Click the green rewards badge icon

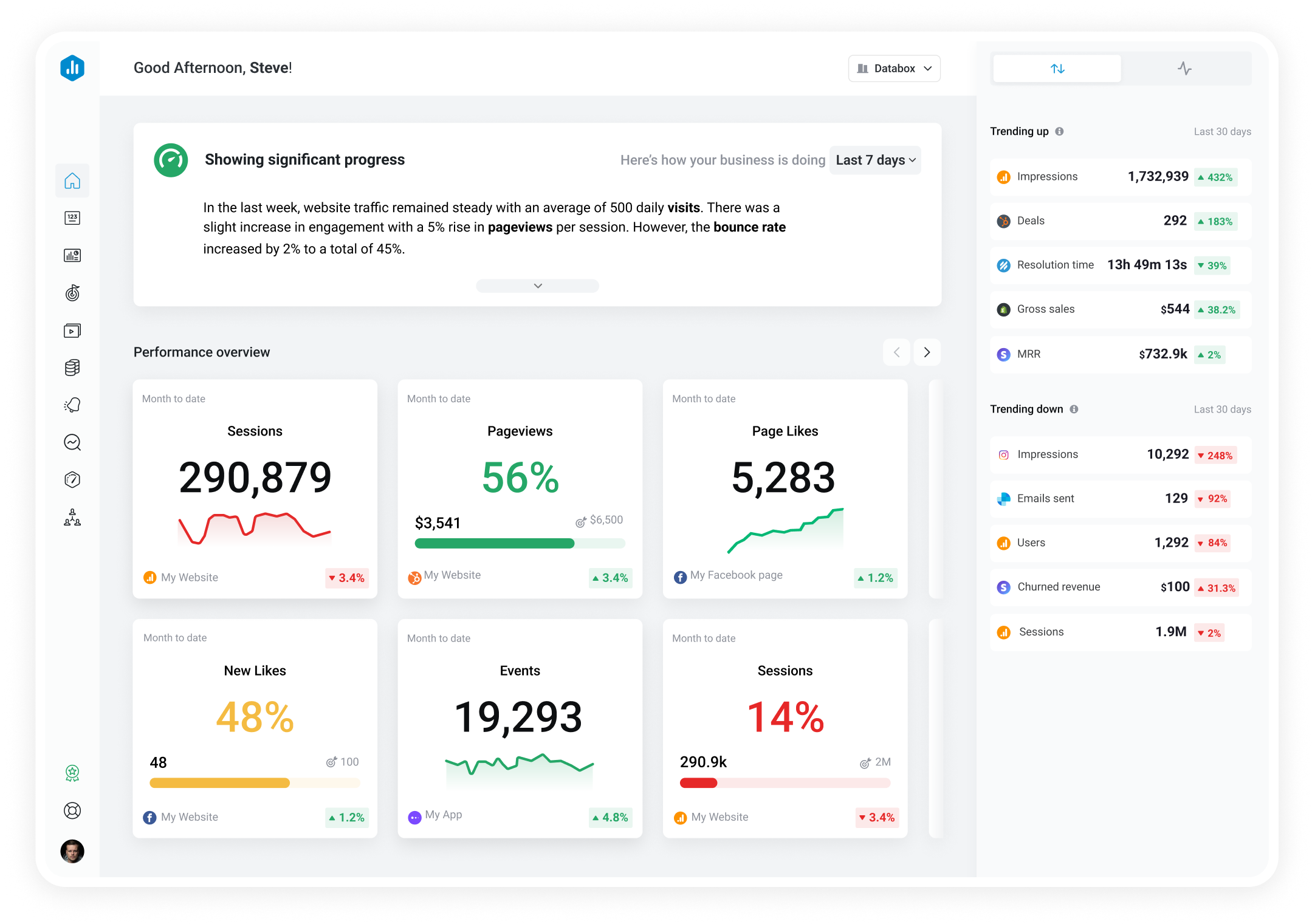click(x=72, y=772)
